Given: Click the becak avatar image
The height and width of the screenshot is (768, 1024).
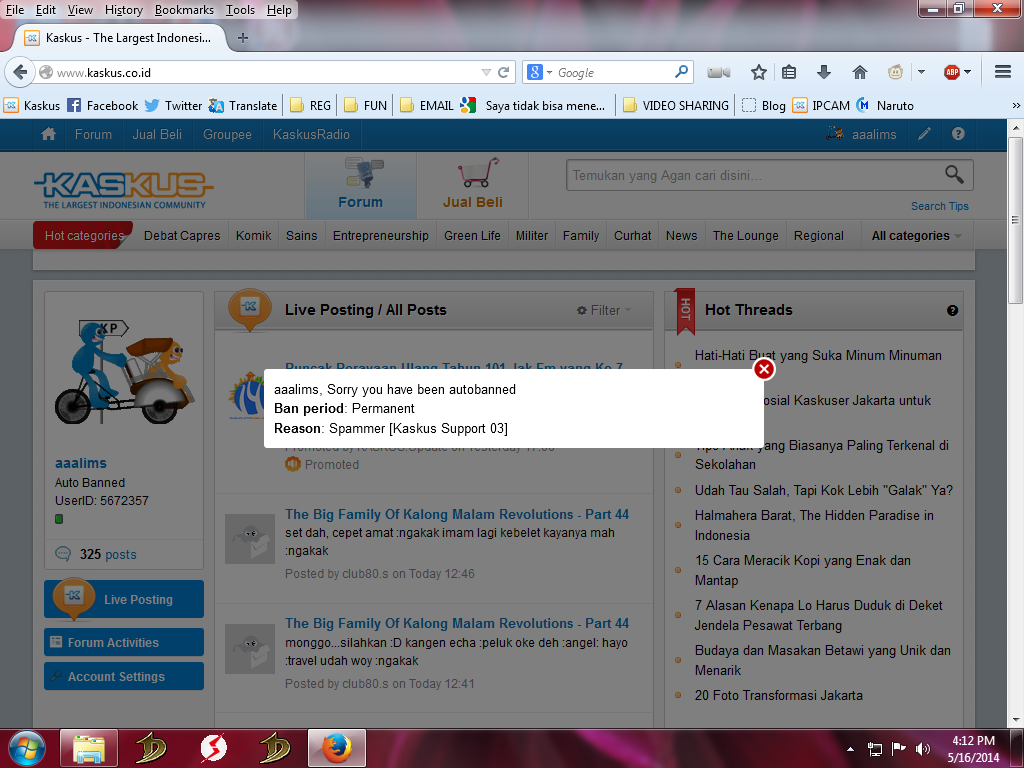Looking at the screenshot, I should (124, 371).
